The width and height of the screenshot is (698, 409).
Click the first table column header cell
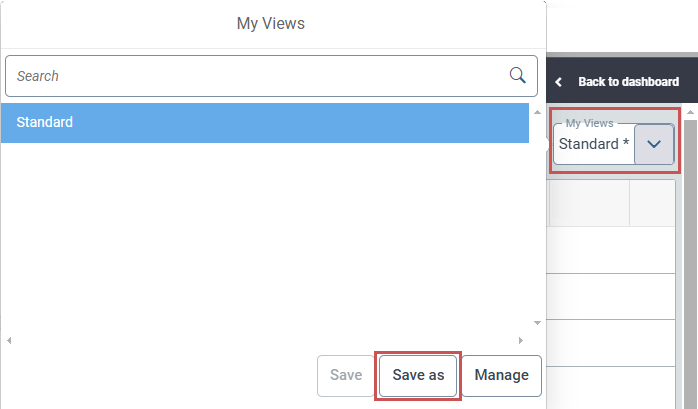[x=589, y=203]
